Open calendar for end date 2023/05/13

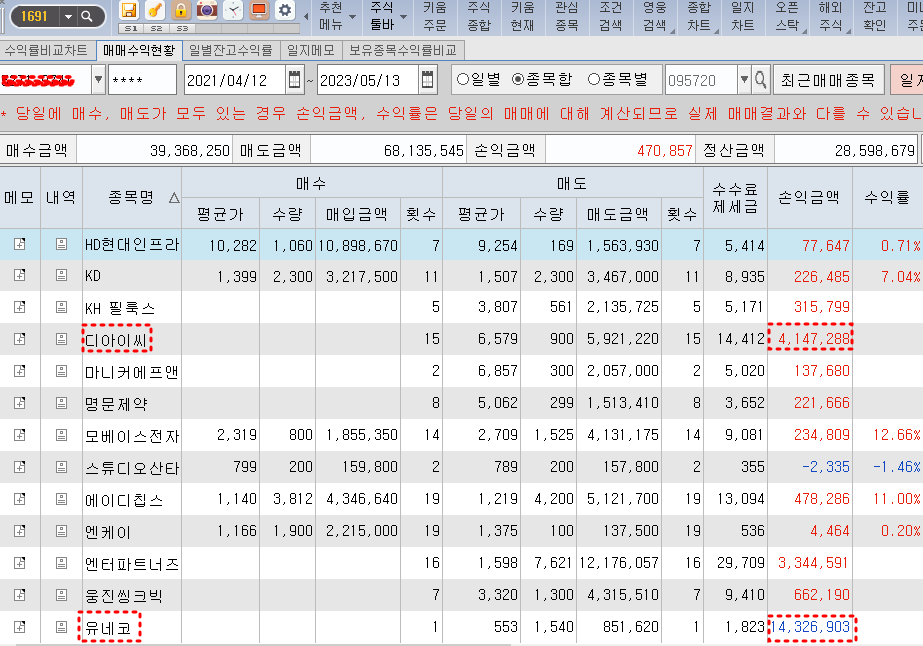427,79
